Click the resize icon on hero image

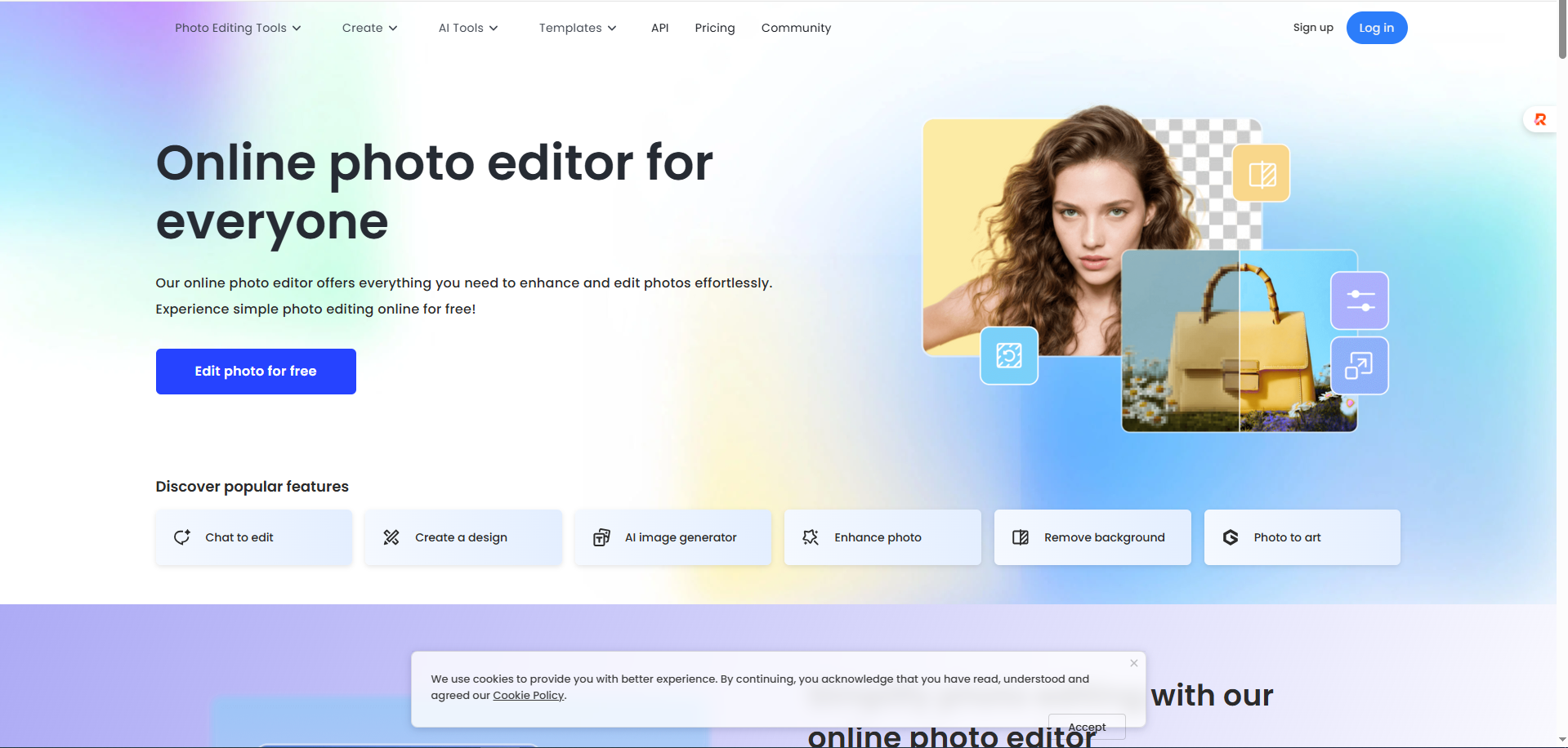[1360, 366]
